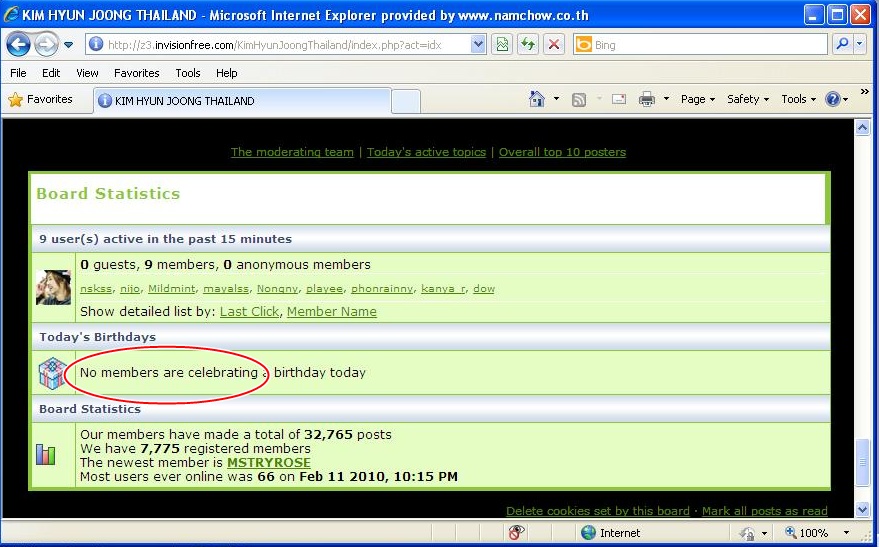This screenshot has width=879, height=547.
Task: Open the Help menu
Action: coord(226,73)
